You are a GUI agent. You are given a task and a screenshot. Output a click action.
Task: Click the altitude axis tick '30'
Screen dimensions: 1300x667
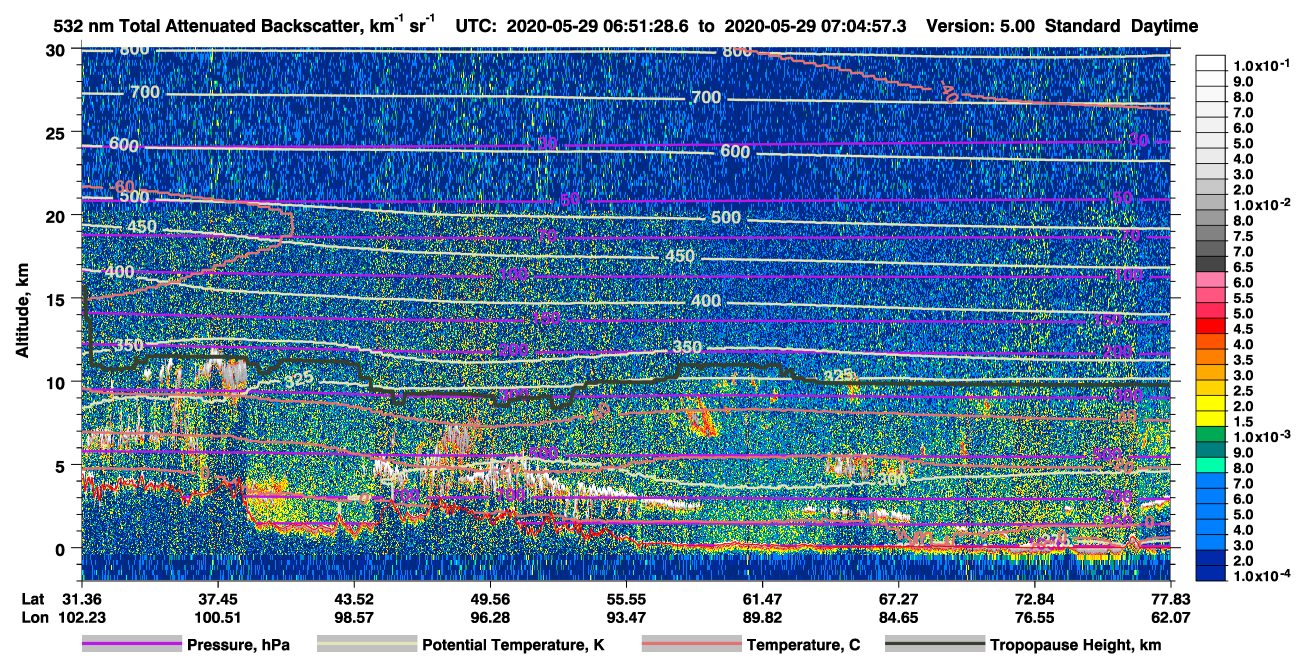pos(57,49)
